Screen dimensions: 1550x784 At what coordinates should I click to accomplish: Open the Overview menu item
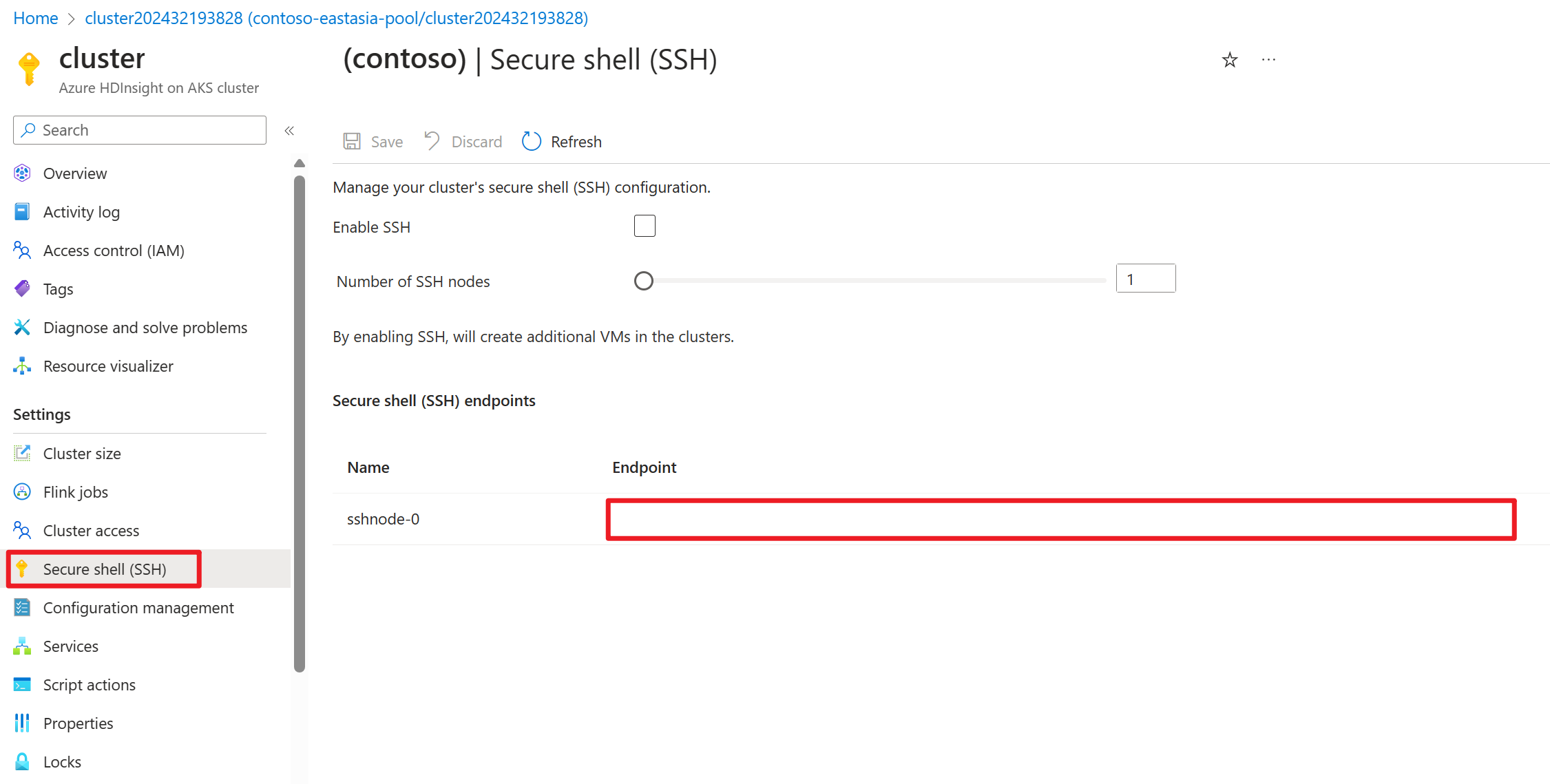(x=75, y=173)
